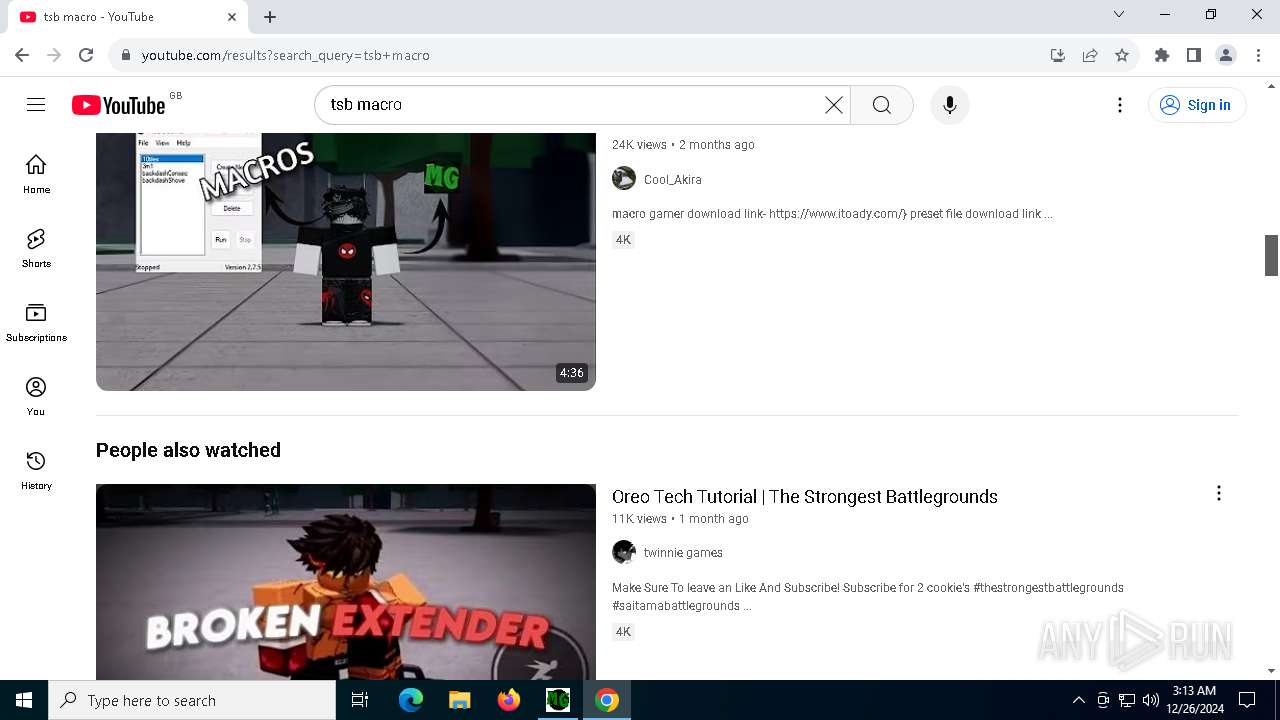Start voice search with microphone icon
This screenshot has width=1280, height=720.
point(949,105)
